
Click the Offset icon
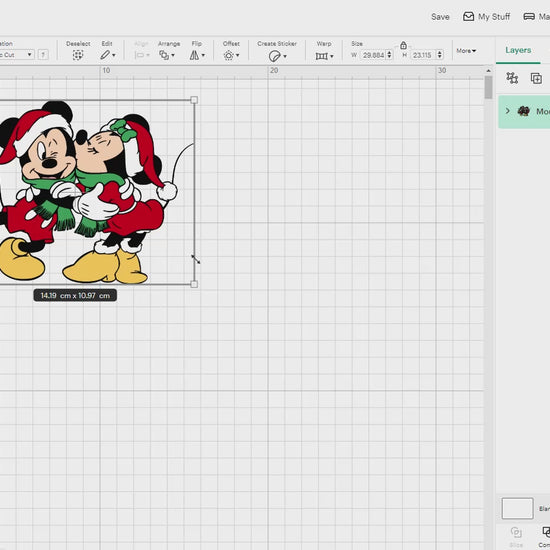click(229, 55)
